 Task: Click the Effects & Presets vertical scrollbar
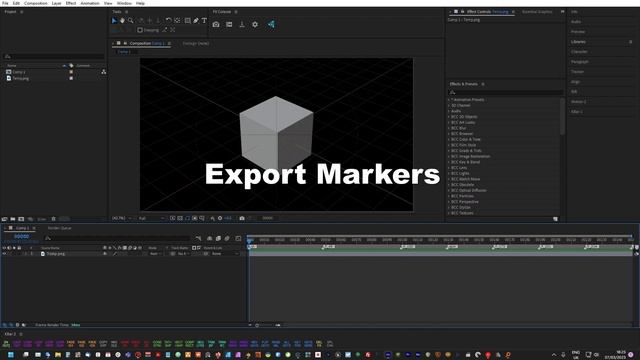562,116
